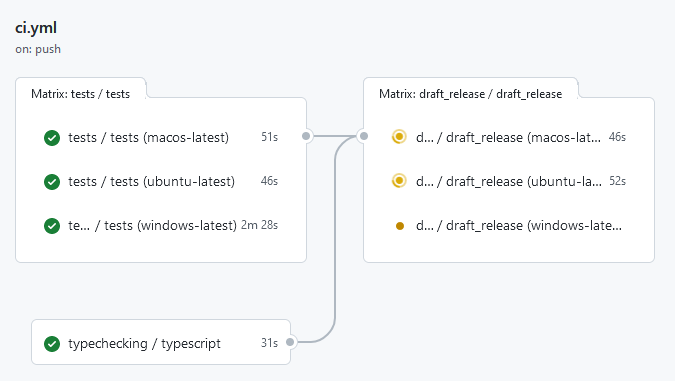Click the 51s duration of macos tests
Image resolution: width=675 pixels, height=381 pixels.
coord(269,137)
